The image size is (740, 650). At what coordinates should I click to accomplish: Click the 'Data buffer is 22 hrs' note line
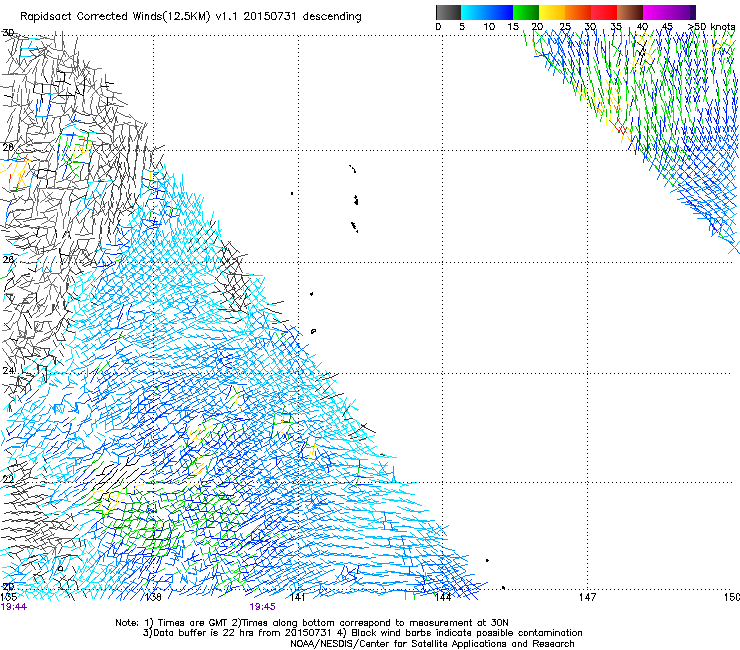(x=362, y=633)
